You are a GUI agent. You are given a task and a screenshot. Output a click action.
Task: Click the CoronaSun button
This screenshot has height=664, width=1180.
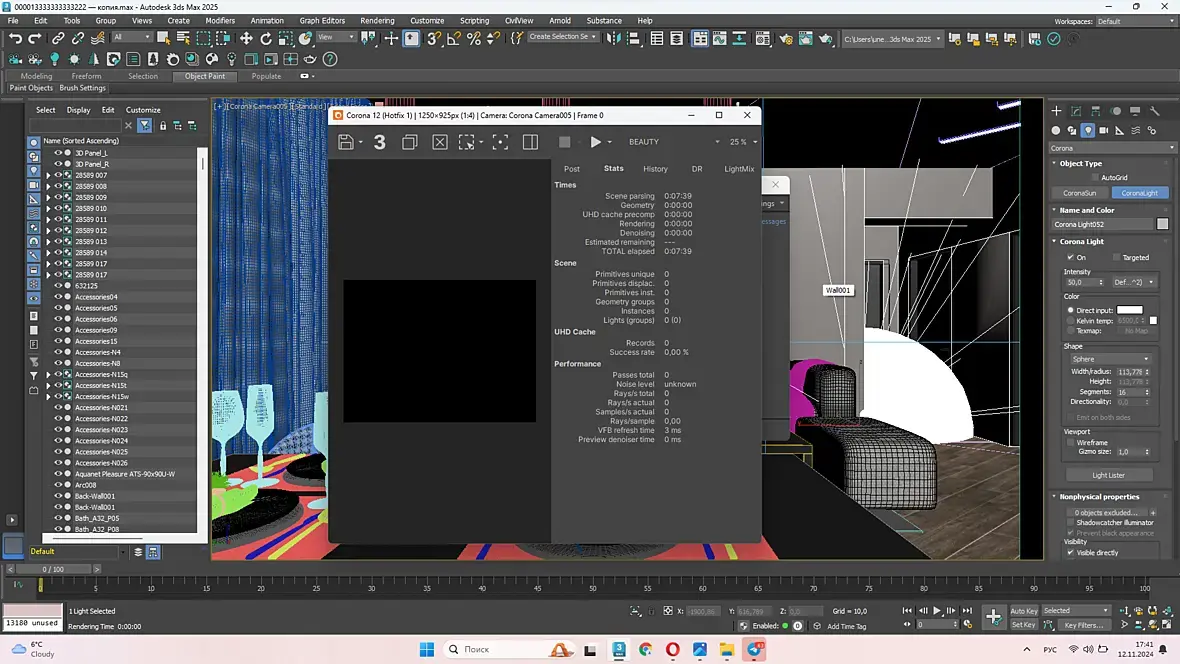[x=1079, y=193]
